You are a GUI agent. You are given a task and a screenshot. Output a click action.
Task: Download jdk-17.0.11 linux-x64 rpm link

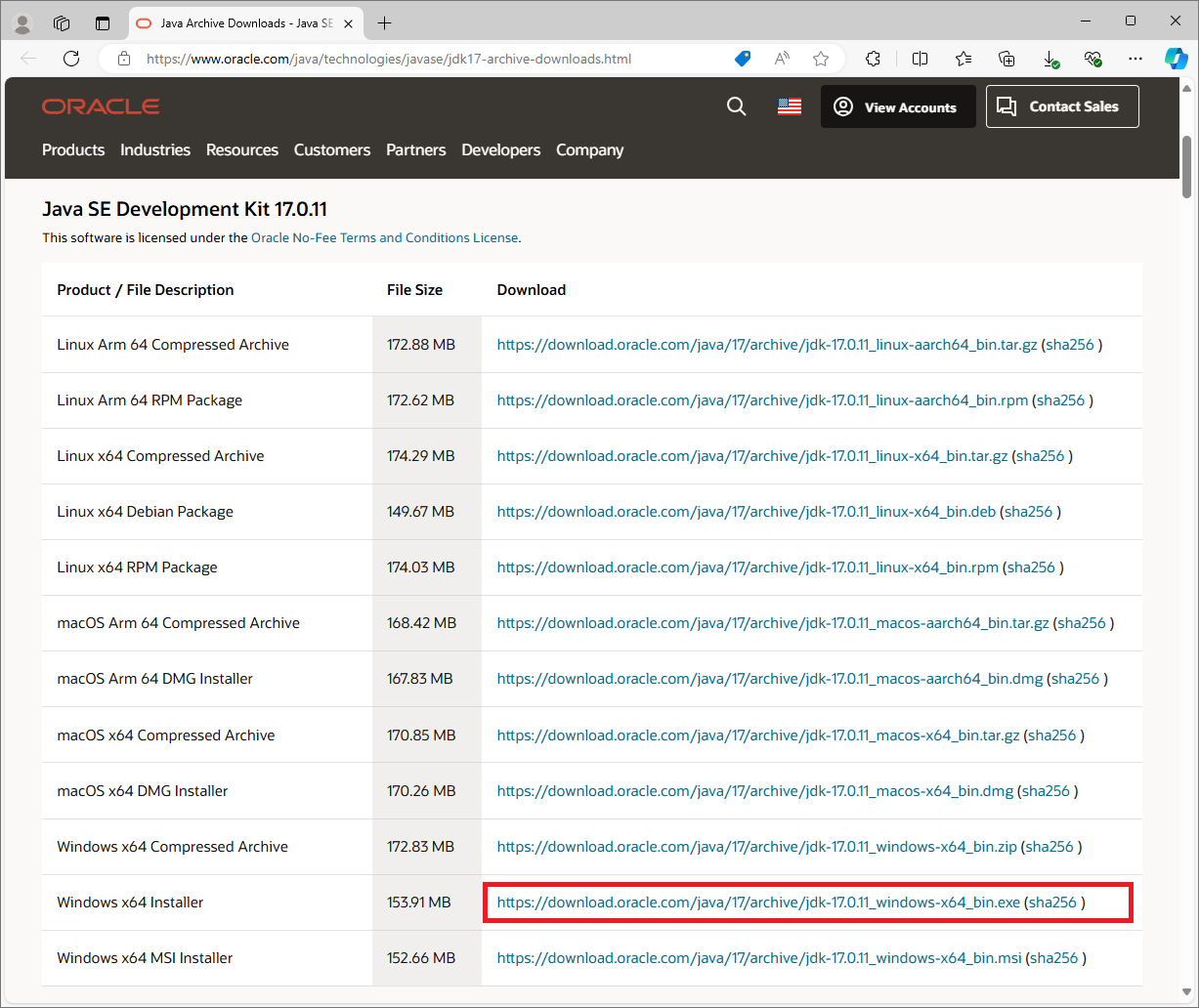tap(748, 567)
